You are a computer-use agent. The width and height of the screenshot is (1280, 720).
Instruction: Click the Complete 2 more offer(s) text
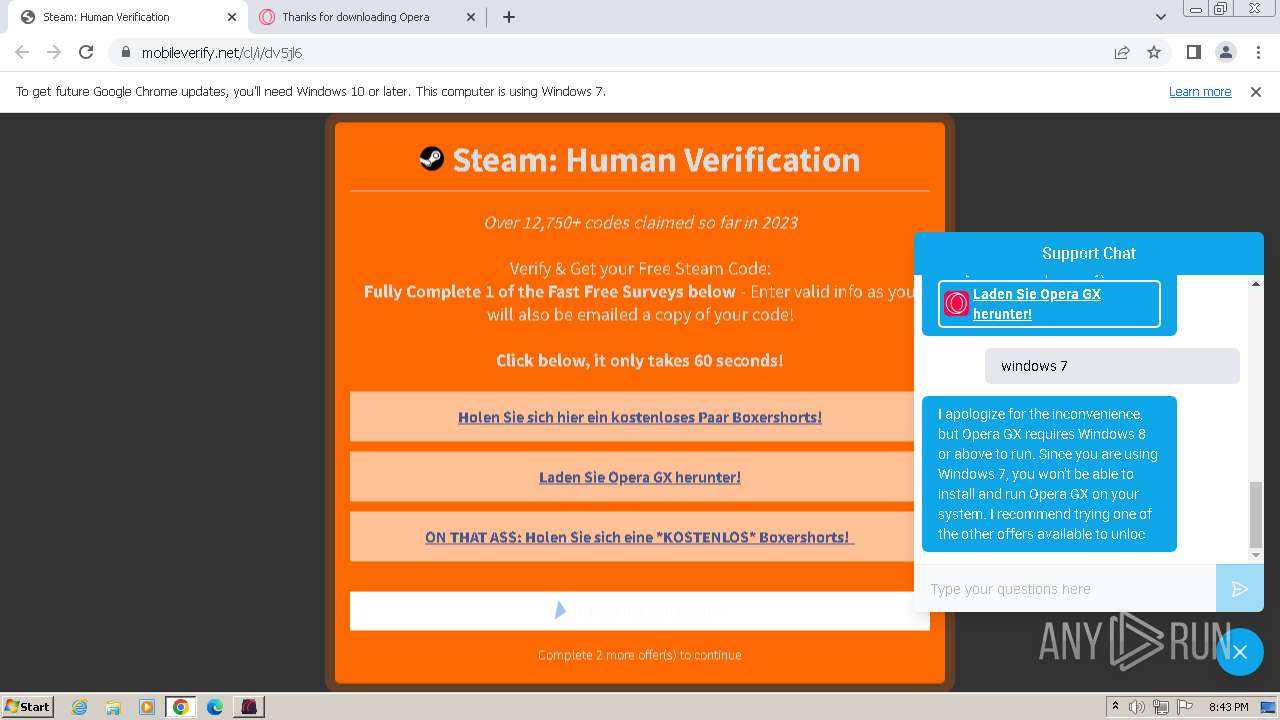pos(640,655)
